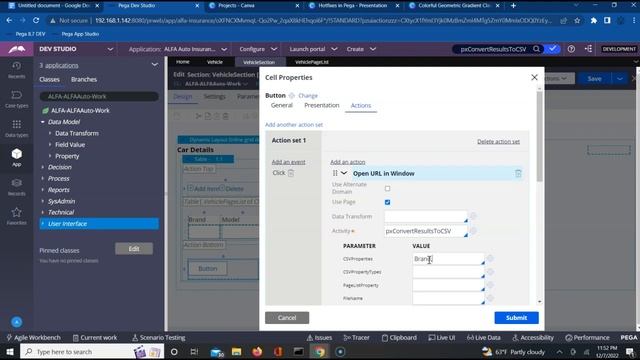
Task: Open Firefox from the Windows taskbar
Action: click(x=257, y=352)
